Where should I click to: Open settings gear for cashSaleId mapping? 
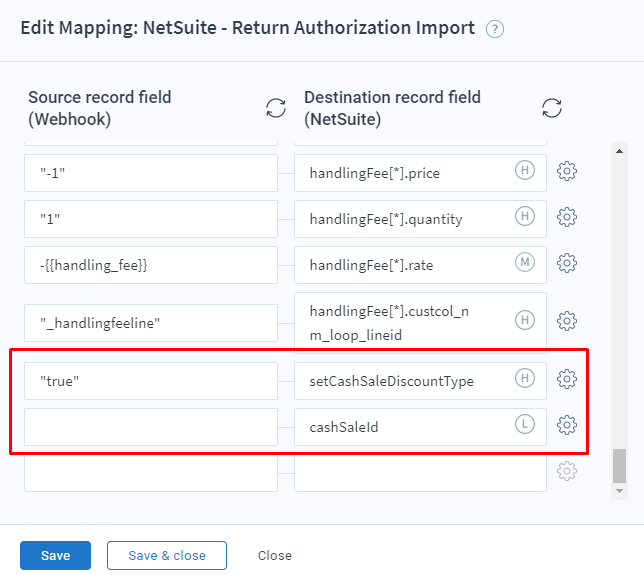(x=567, y=425)
